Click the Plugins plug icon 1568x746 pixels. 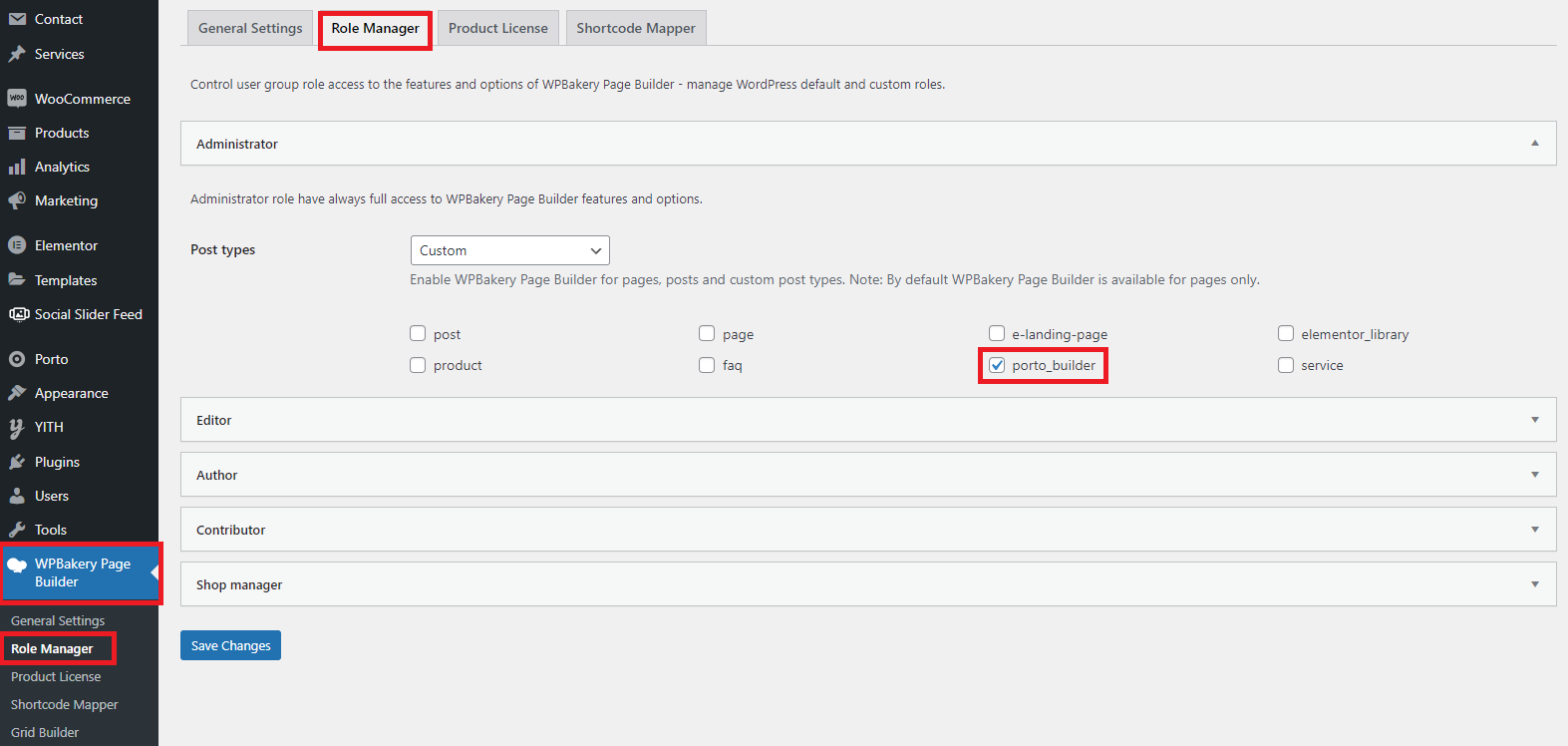(x=17, y=462)
